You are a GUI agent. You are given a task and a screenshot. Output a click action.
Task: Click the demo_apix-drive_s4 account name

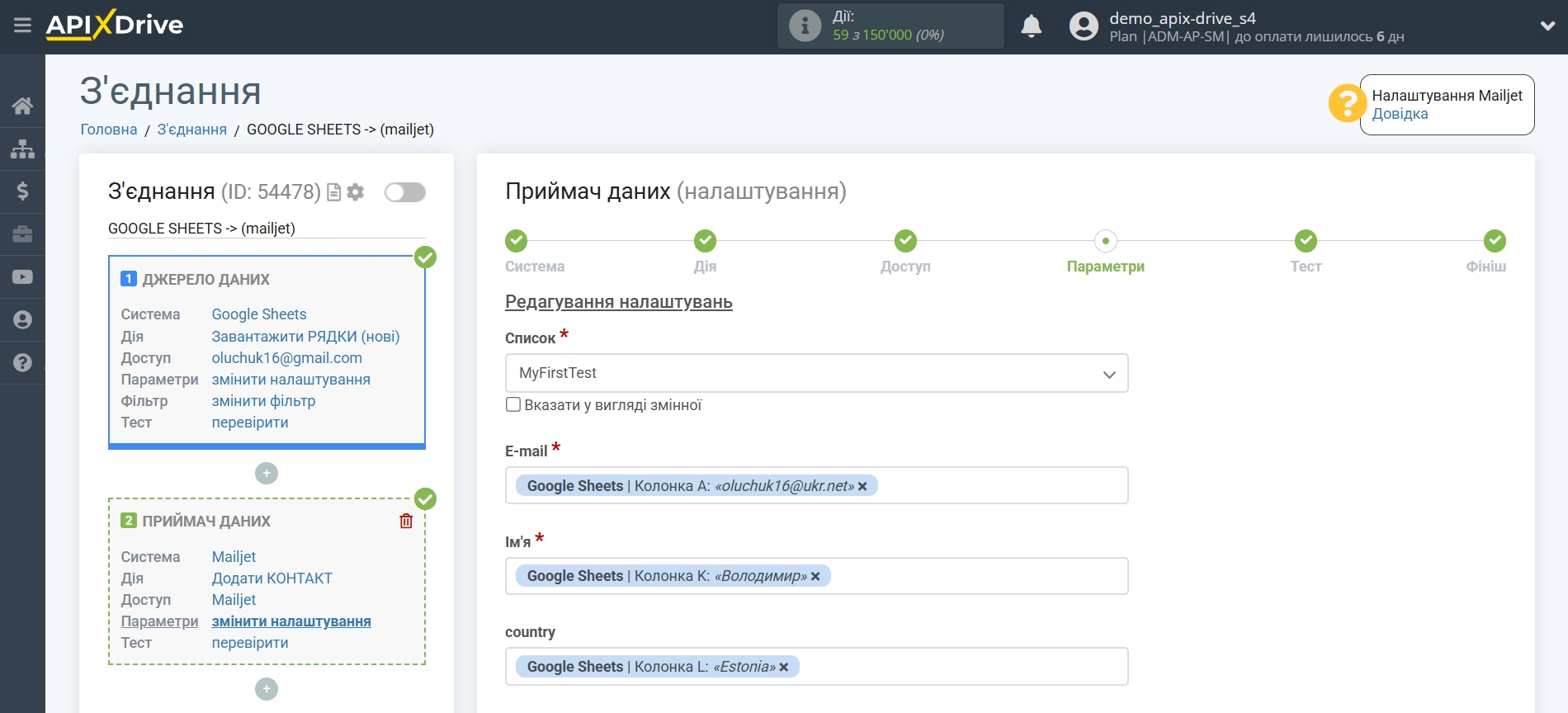point(1183,18)
